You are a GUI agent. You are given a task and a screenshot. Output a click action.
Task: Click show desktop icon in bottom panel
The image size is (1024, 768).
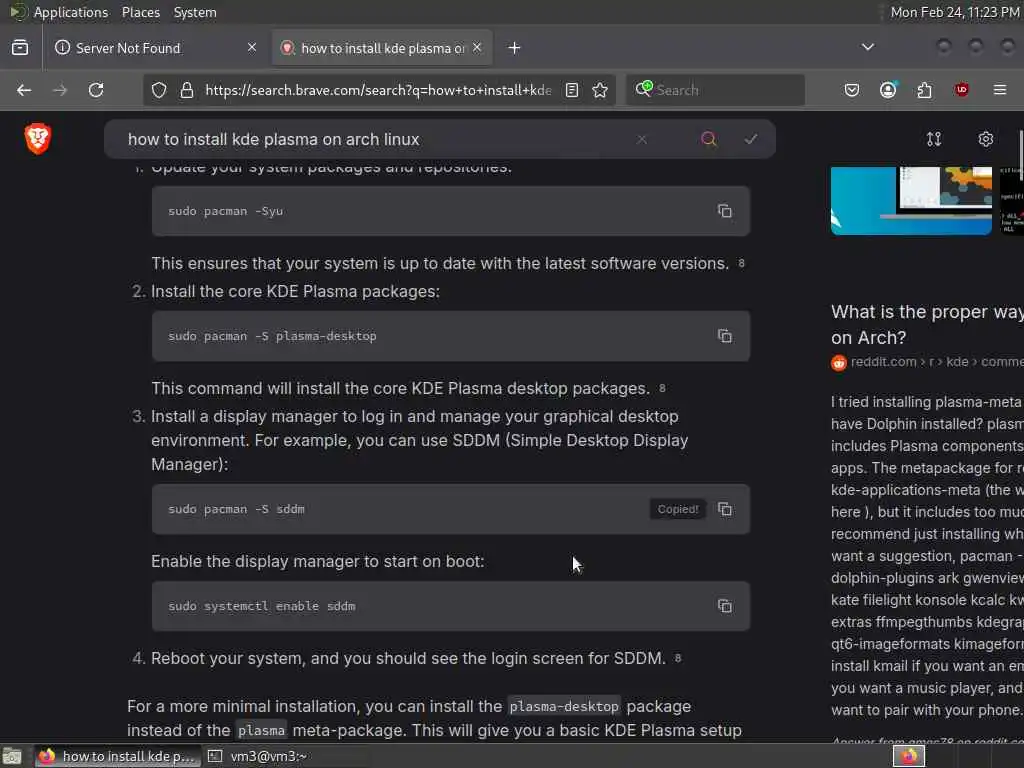(12, 756)
